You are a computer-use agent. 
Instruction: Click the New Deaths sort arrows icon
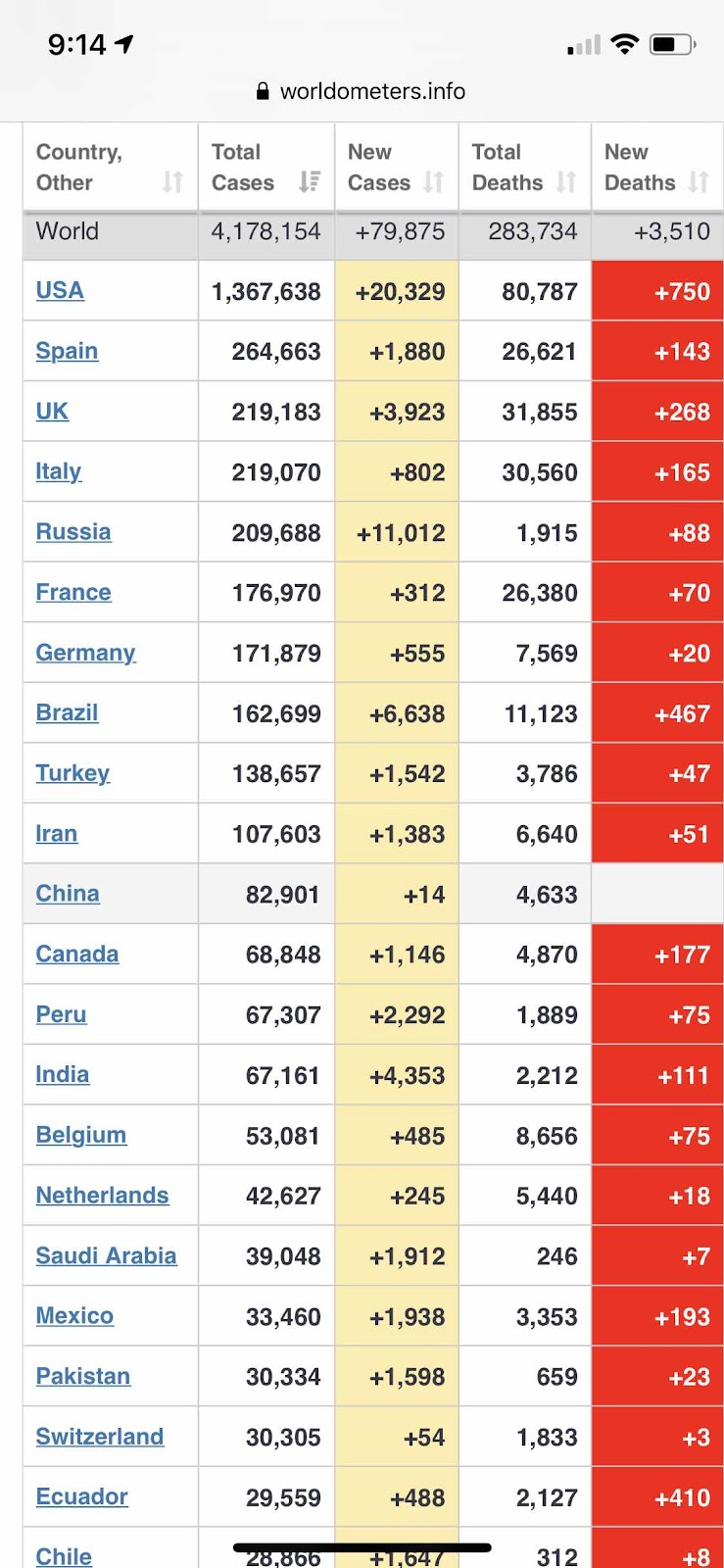[699, 181]
